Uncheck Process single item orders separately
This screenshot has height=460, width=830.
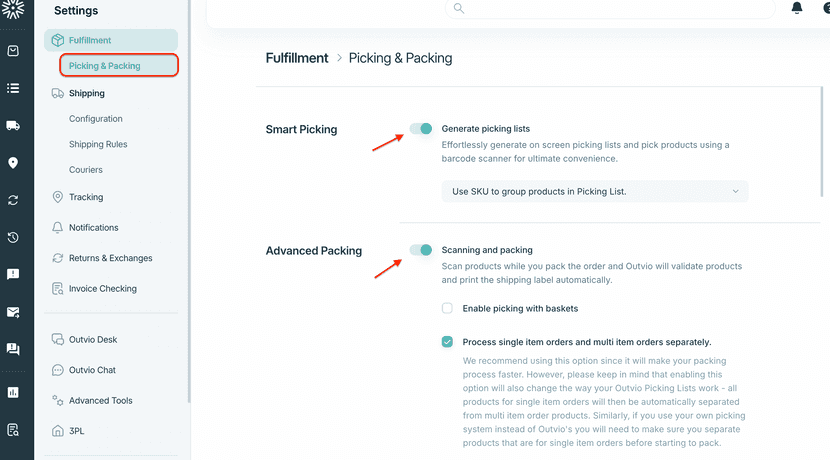448,341
